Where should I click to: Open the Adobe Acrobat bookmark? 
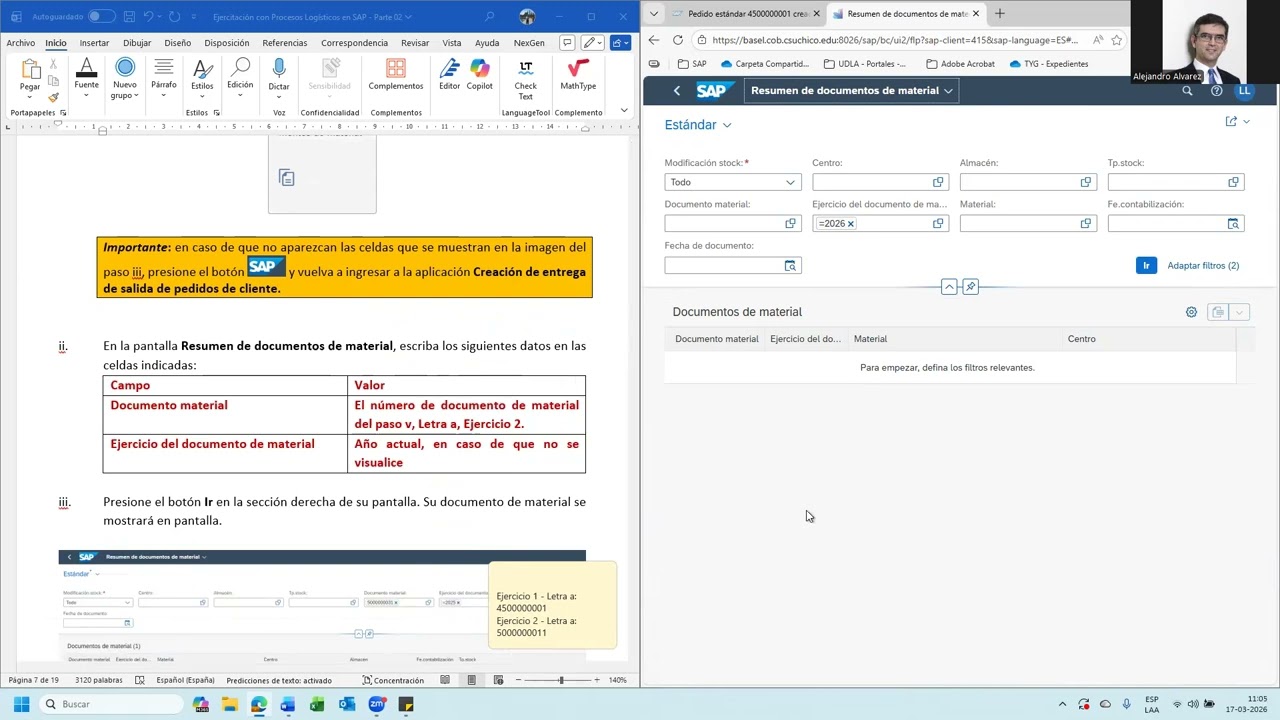960,64
